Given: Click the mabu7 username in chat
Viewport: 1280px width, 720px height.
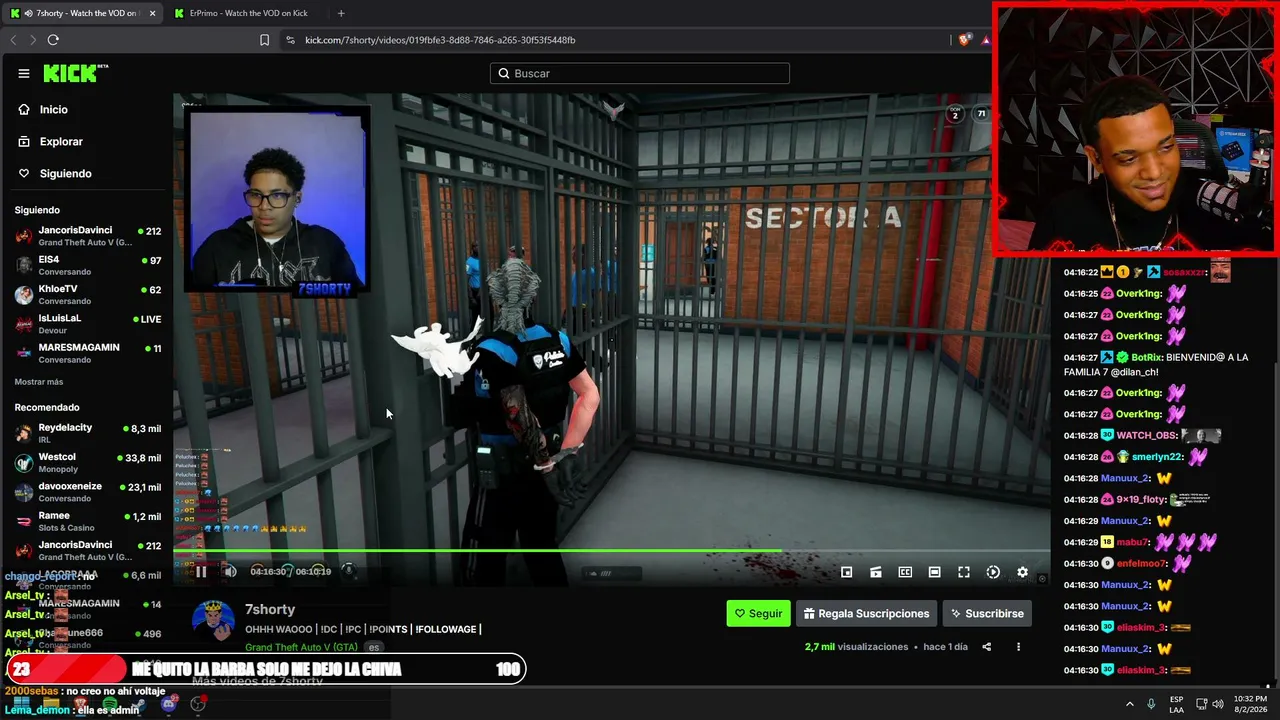Looking at the screenshot, I should (1132, 542).
